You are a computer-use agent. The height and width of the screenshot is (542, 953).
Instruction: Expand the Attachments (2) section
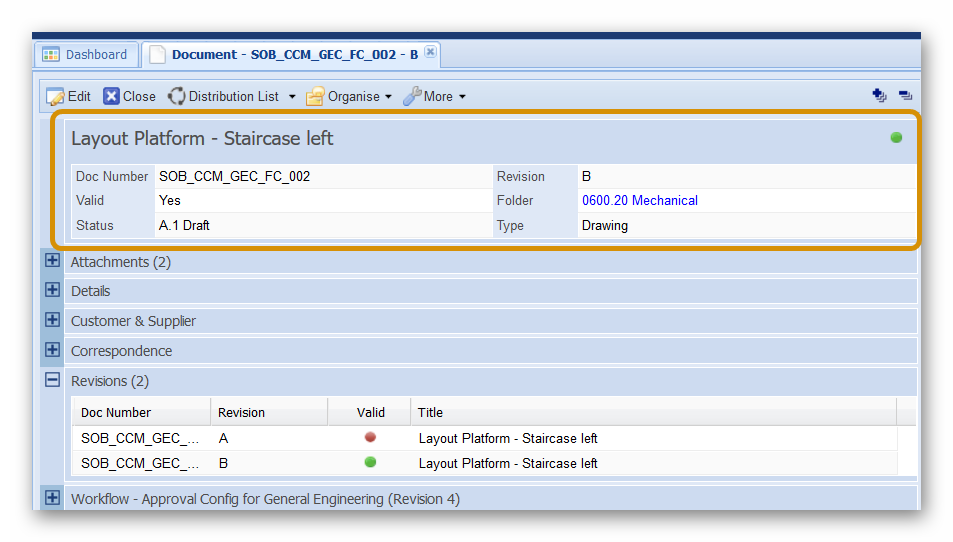point(52,261)
